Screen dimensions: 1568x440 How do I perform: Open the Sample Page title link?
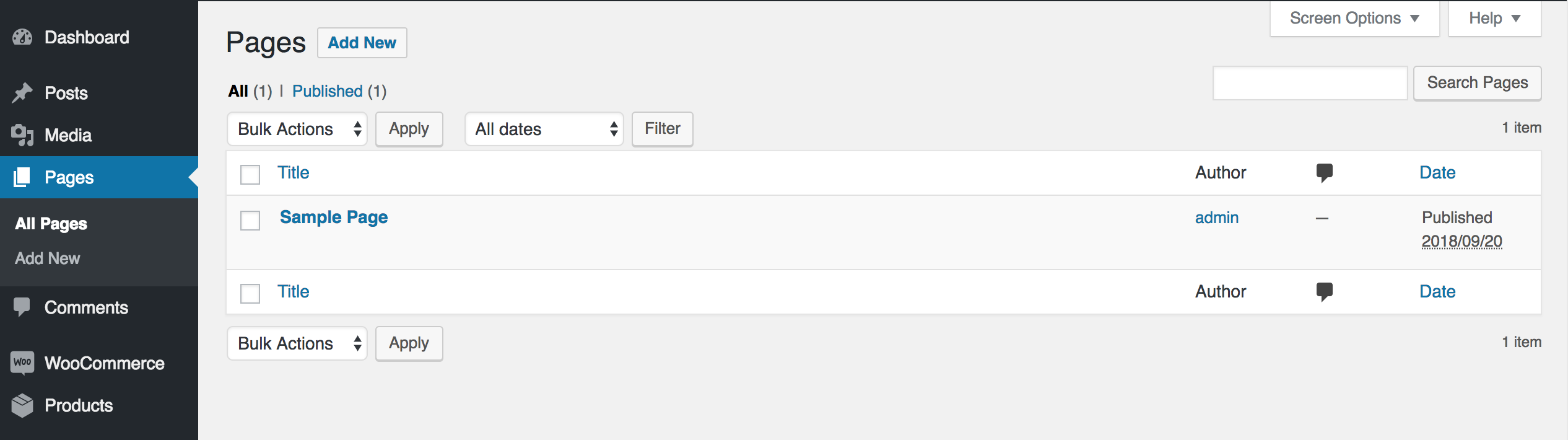click(334, 218)
